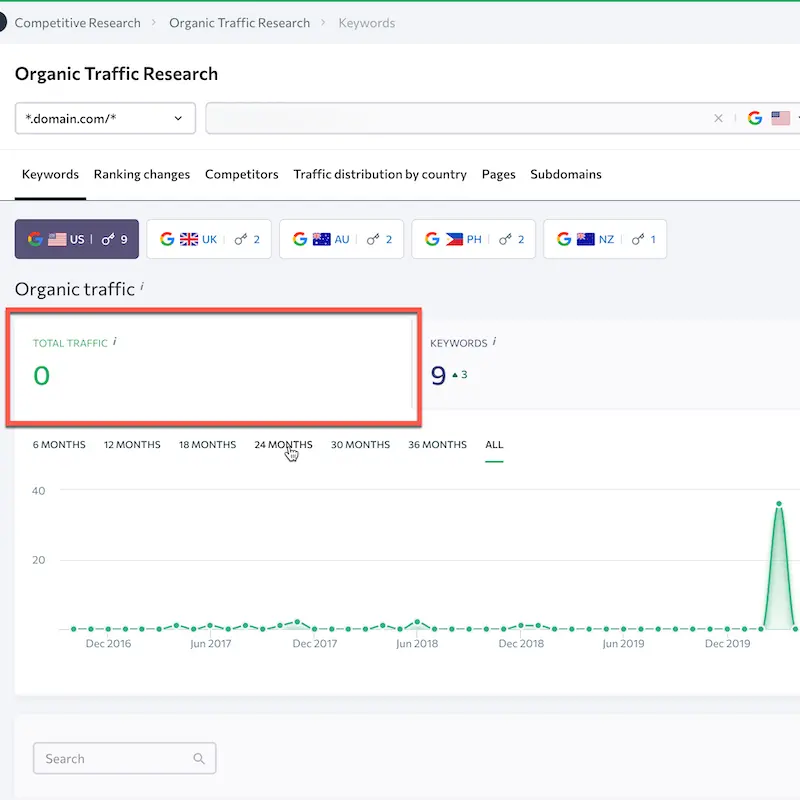
Task: Click the info icon beside Organic traffic heading
Action: point(142,286)
